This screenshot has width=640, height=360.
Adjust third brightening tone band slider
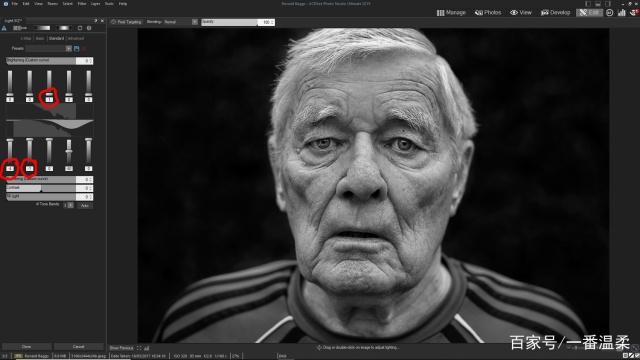tap(49, 84)
